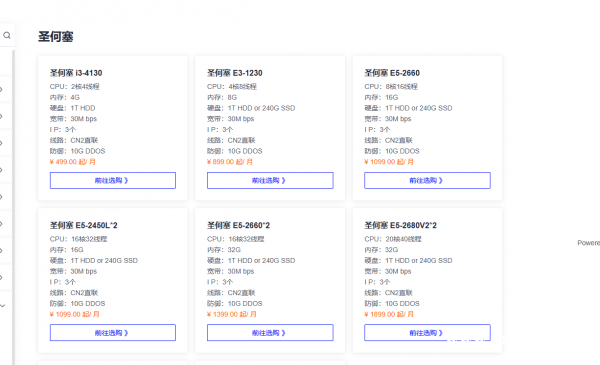Click CPU: 20核40线程 on E5-2680V2*2 card
The image size is (600, 365).
click(x=393, y=239)
